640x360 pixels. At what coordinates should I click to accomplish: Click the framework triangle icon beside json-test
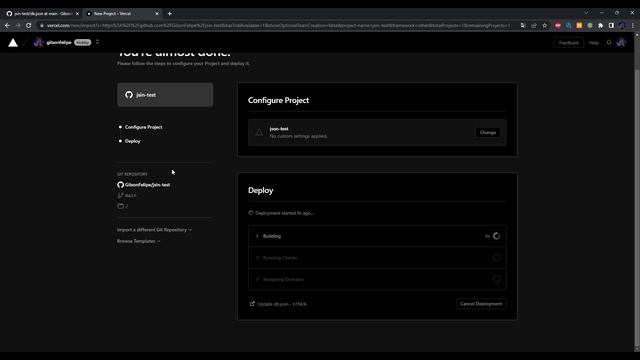point(259,132)
